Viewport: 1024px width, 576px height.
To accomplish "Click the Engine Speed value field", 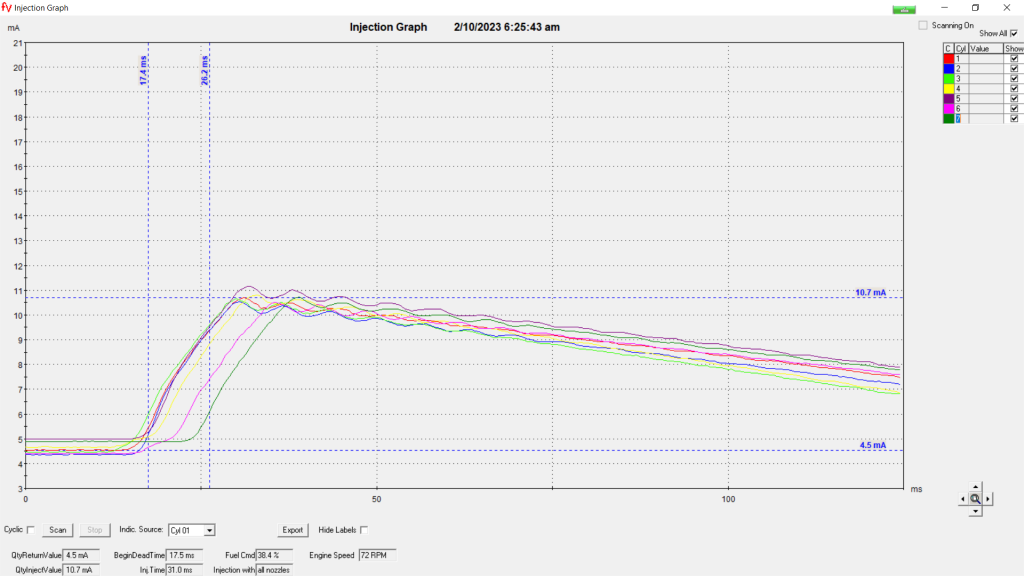I will (x=380, y=553).
